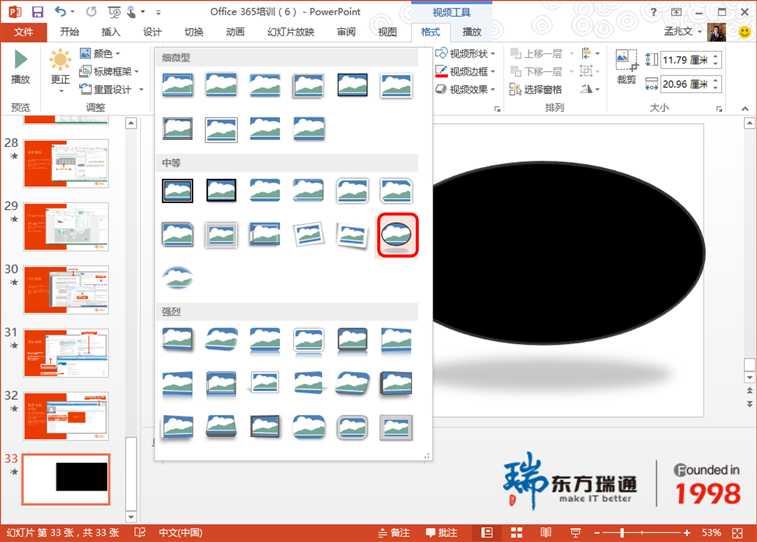Switch to the 设计 design tab

(x=152, y=32)
